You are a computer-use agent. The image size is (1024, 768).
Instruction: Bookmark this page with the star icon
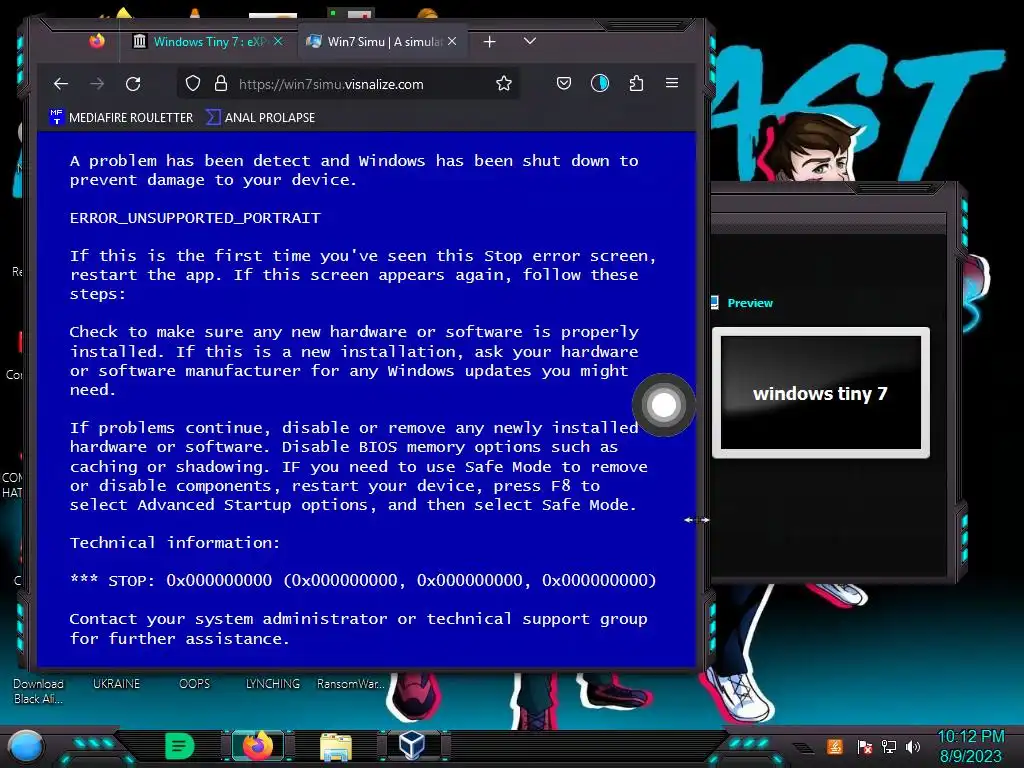(504, 84)
